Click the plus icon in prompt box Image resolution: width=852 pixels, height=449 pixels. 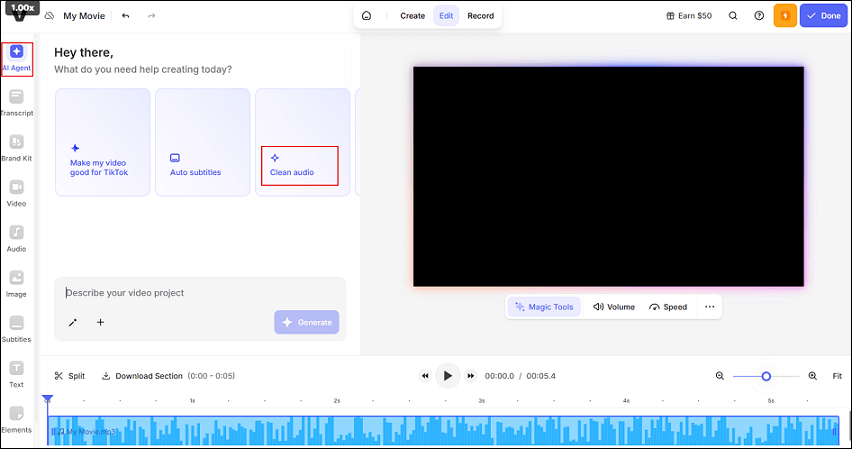pyautogui.click(x=101, y=322)
